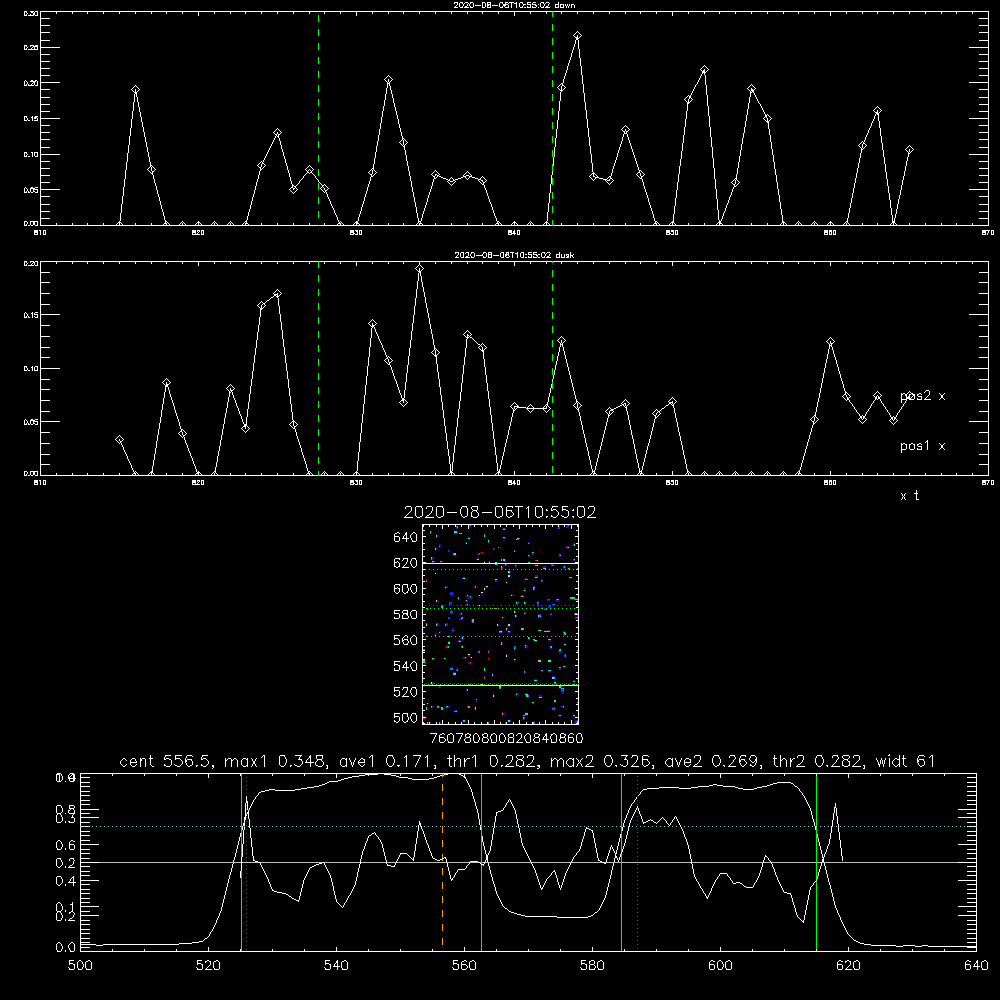This screenshot has width=1000, height=1000.
Task: Click the highest diamond marker in dusk plot
Action: pyautogui.click(x=420, y=268)
